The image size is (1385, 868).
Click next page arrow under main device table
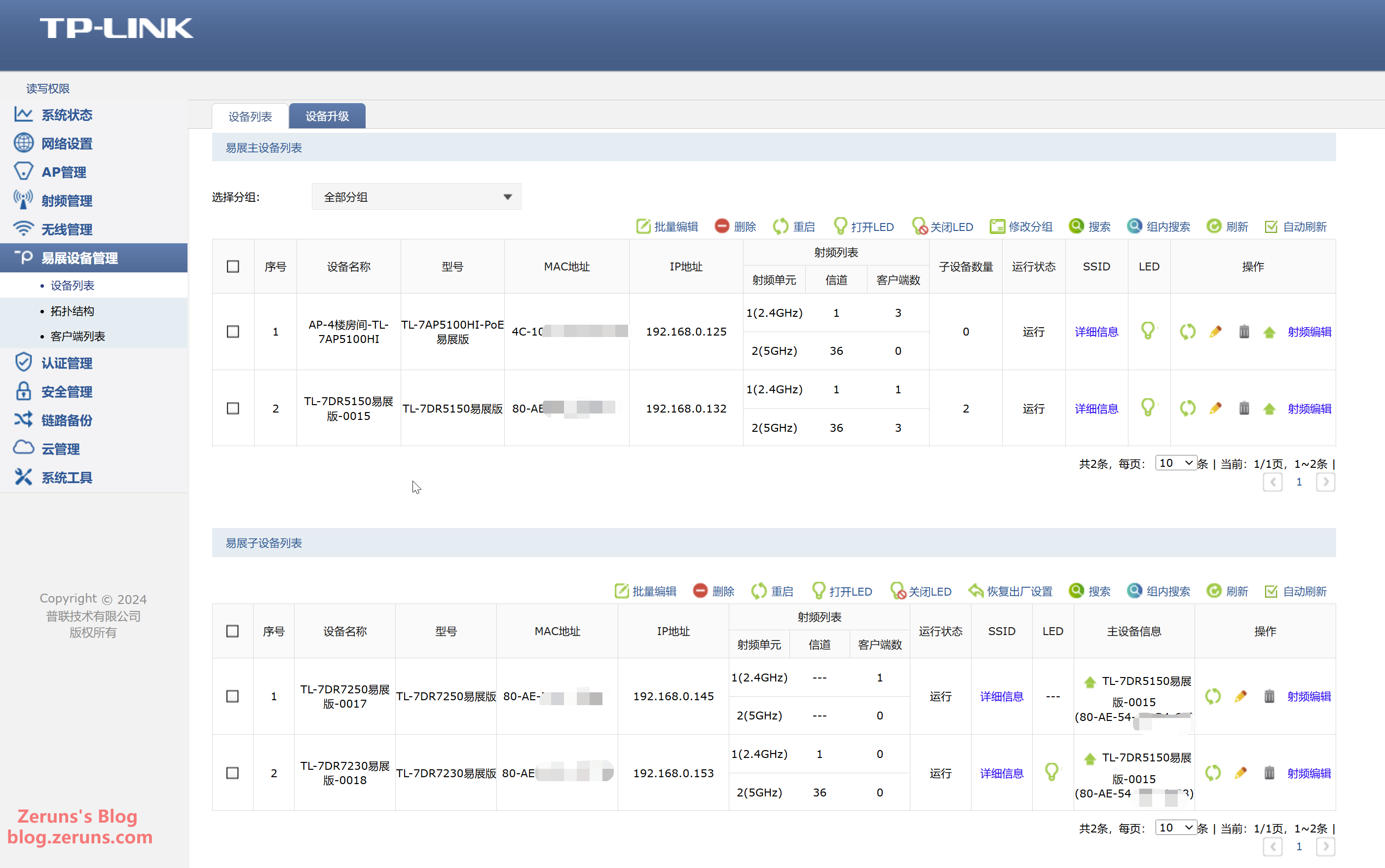click(x=1325, y=482)
